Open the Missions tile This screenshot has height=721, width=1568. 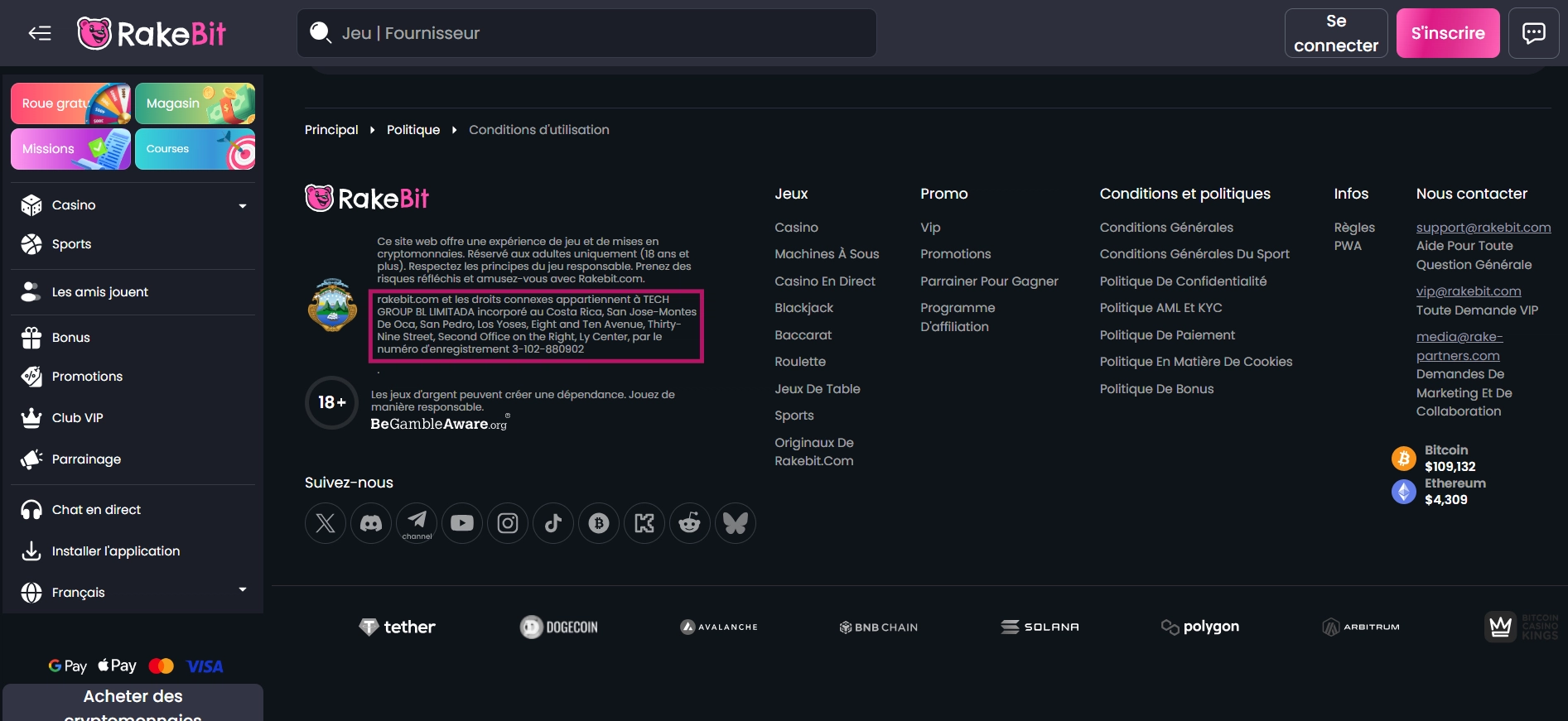(70, 149)
